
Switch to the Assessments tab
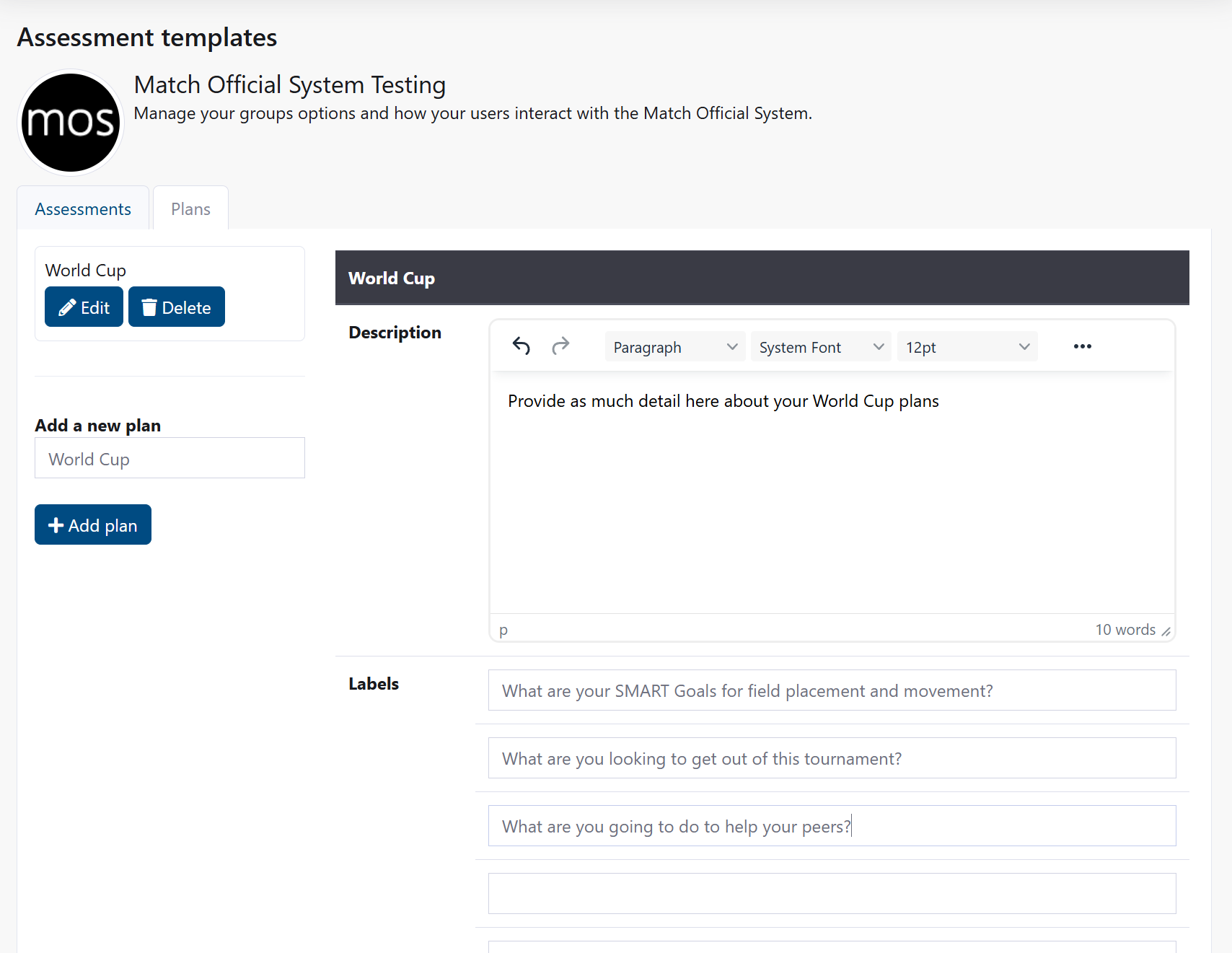(x=82, y=208)
